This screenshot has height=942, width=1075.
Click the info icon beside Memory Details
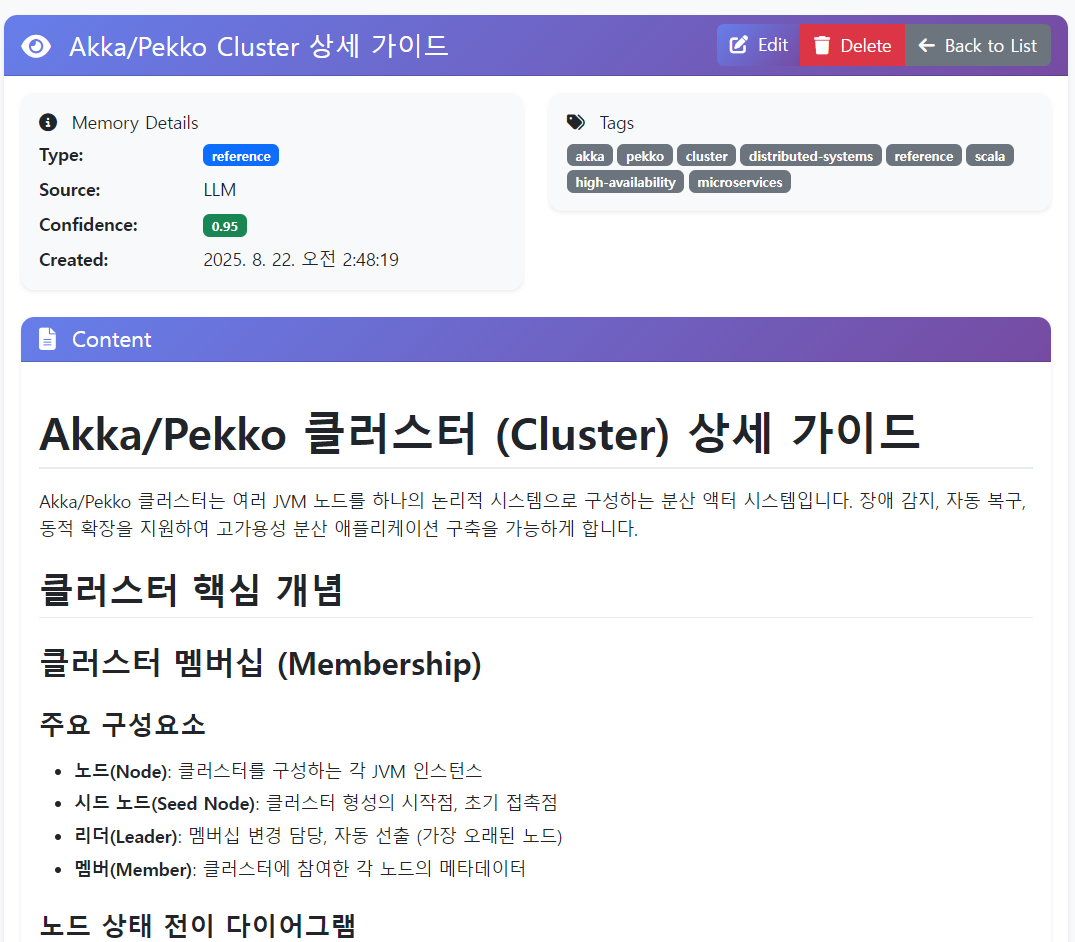click(47, 122)
